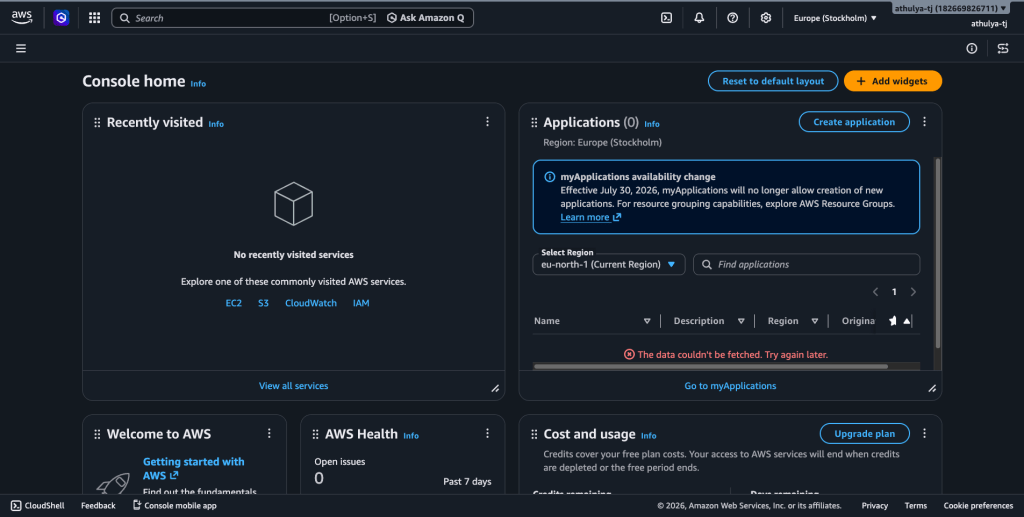Open Europe (Stockholm) region selector
Viewport: 1024px width, 517px height.
(835, 18)
